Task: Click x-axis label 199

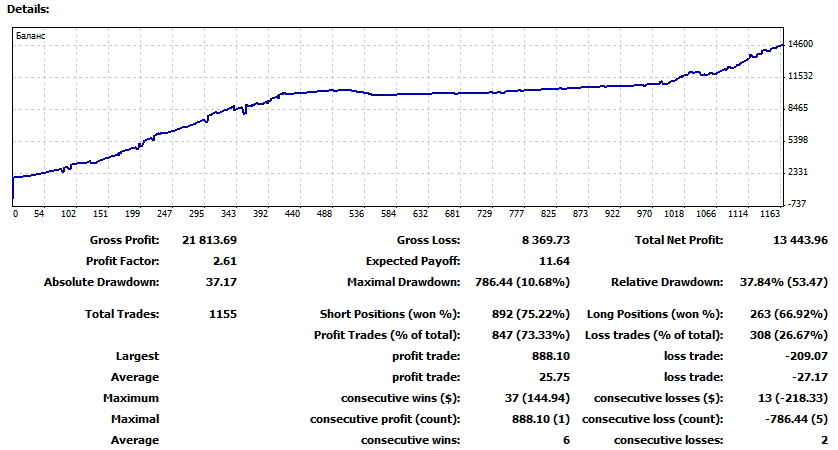Action: pyautogui.click(x=133, y=214)
